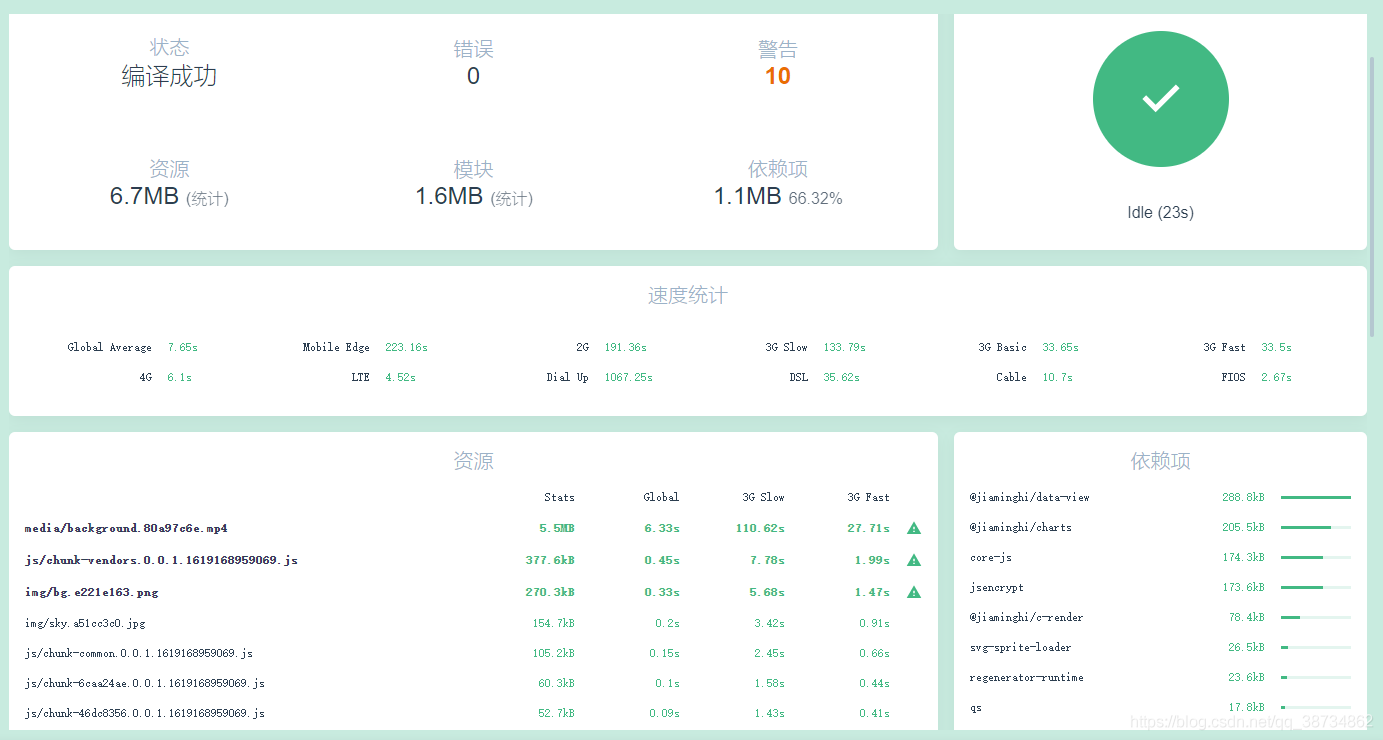Screen dimensions: 1383x740
Task: Click the Dial Up 1067.25s speed entry
Action: [x=624, y=377]
